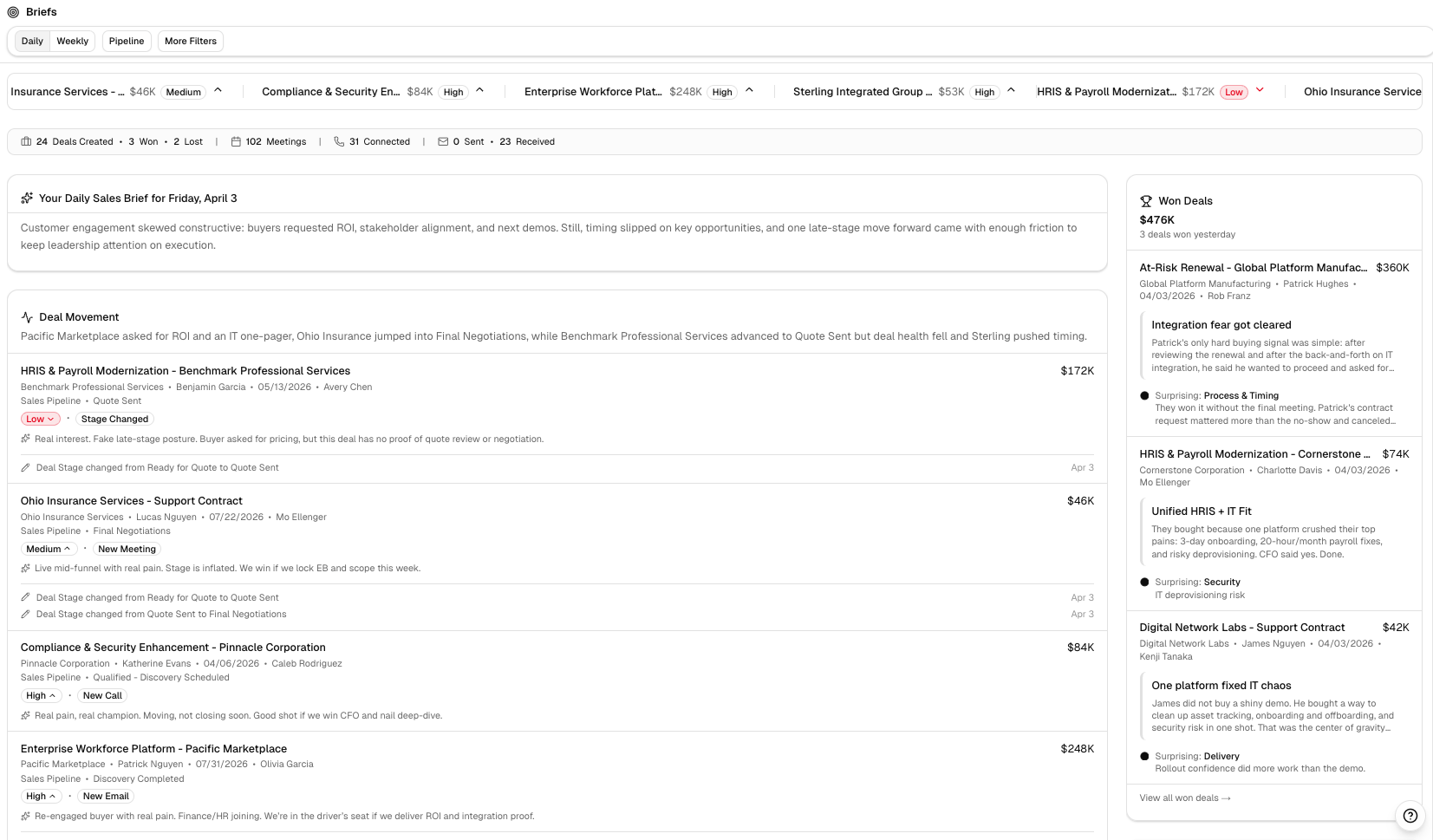Open the Low health dropdown on Benchmark deal
This screenshot has width=1433, height=840.
click(40, 420)
